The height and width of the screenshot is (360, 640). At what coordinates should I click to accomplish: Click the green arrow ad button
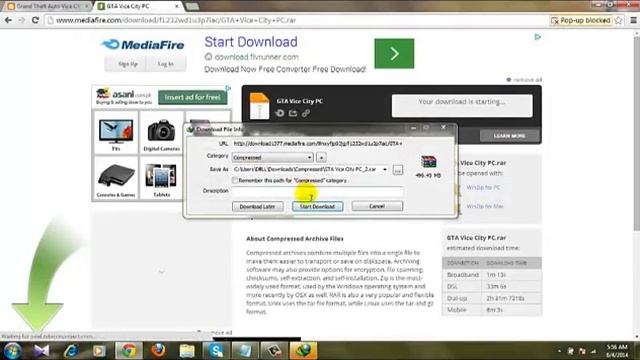(x=394, y=53)
